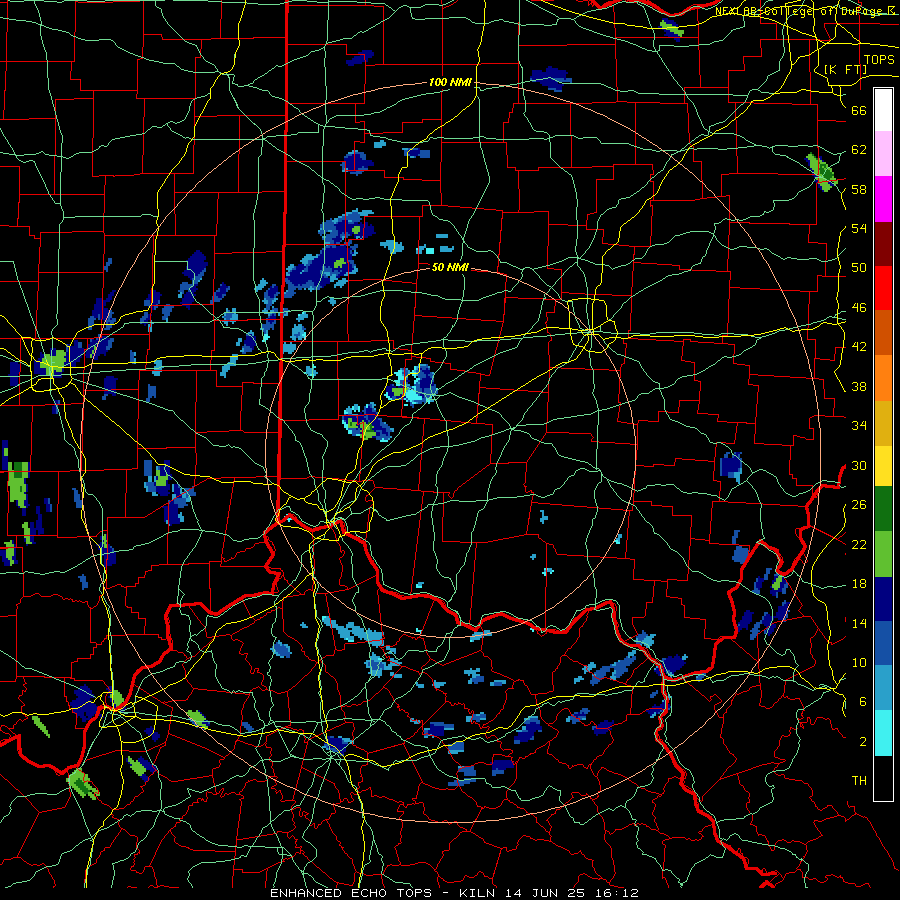Click the '22' legend value
900x900 pixels.
pyautogui.click(x=859, y=545)
